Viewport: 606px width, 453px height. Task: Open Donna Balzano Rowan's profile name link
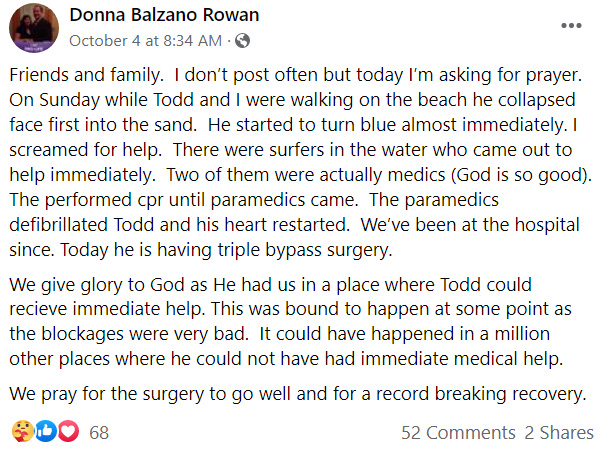click(164, 15)
